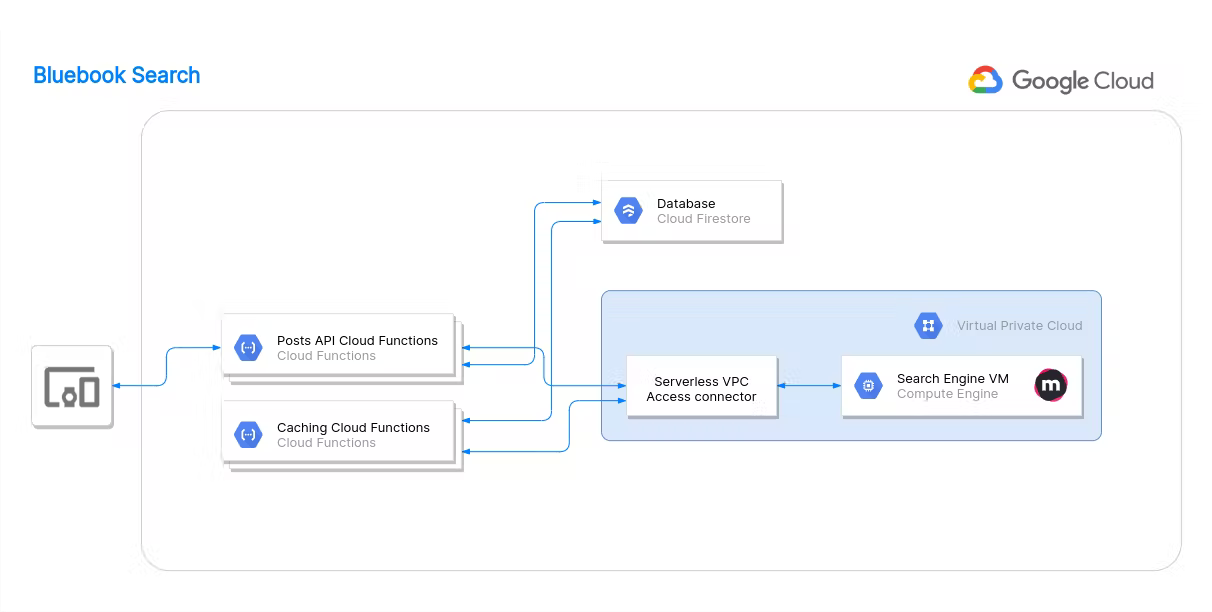1212x612 pixels.
Task: Select the client devices icon
Action: coord(72,386)
